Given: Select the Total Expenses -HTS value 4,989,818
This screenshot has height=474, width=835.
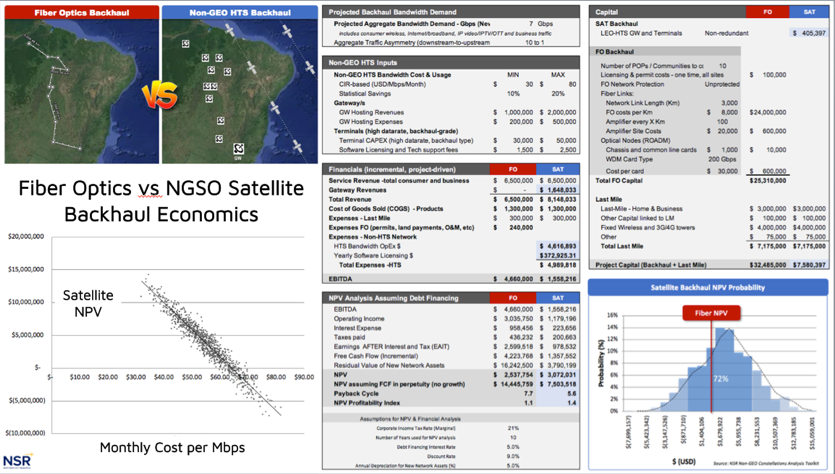Looking at the screenshot, I should click(x=558, y=265).
